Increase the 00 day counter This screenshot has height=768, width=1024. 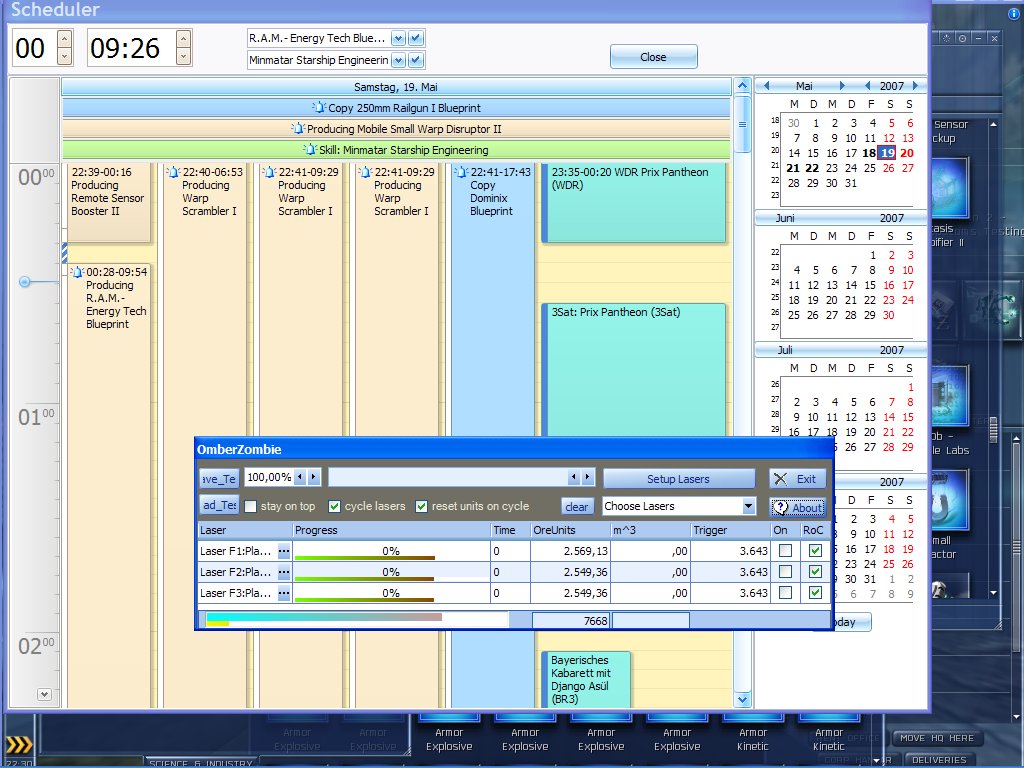coord(64,39)
